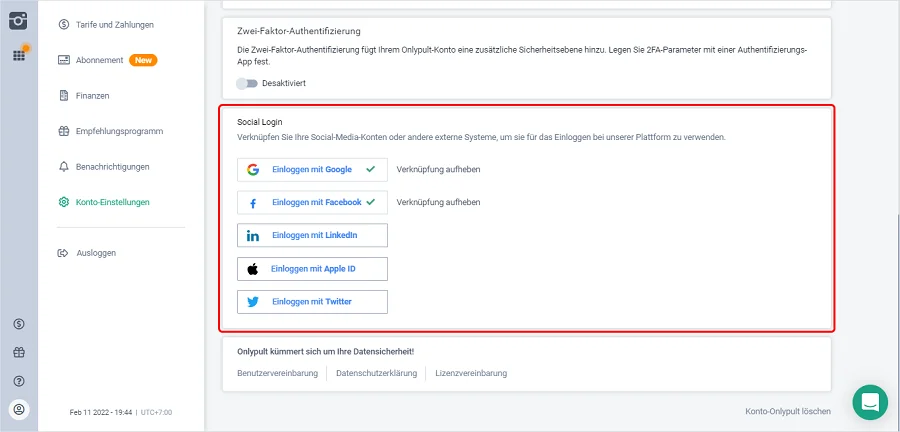Click the dollar sign icon in left rail

[x=19, y=324]
